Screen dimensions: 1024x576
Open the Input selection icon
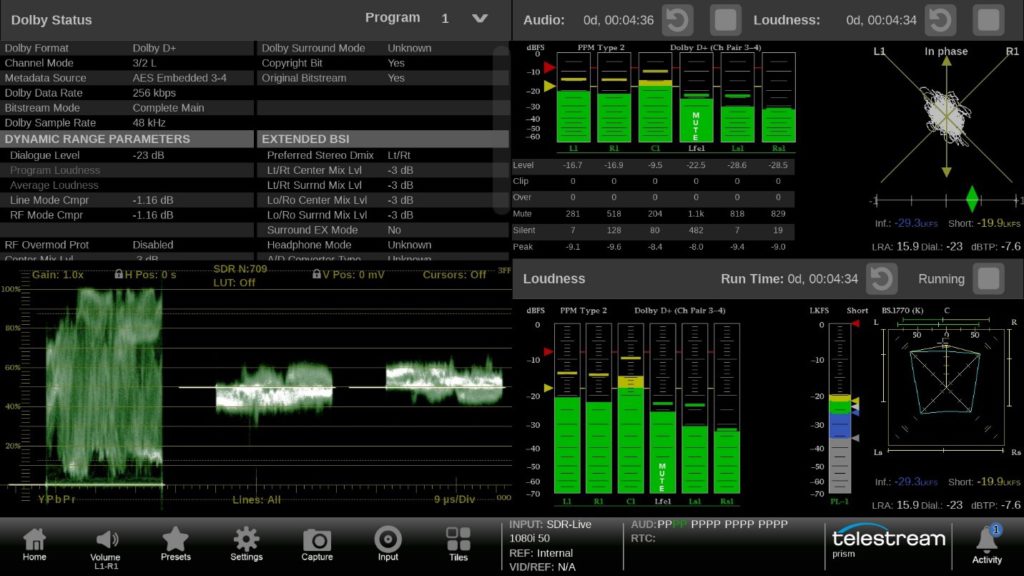coord(388,543)
